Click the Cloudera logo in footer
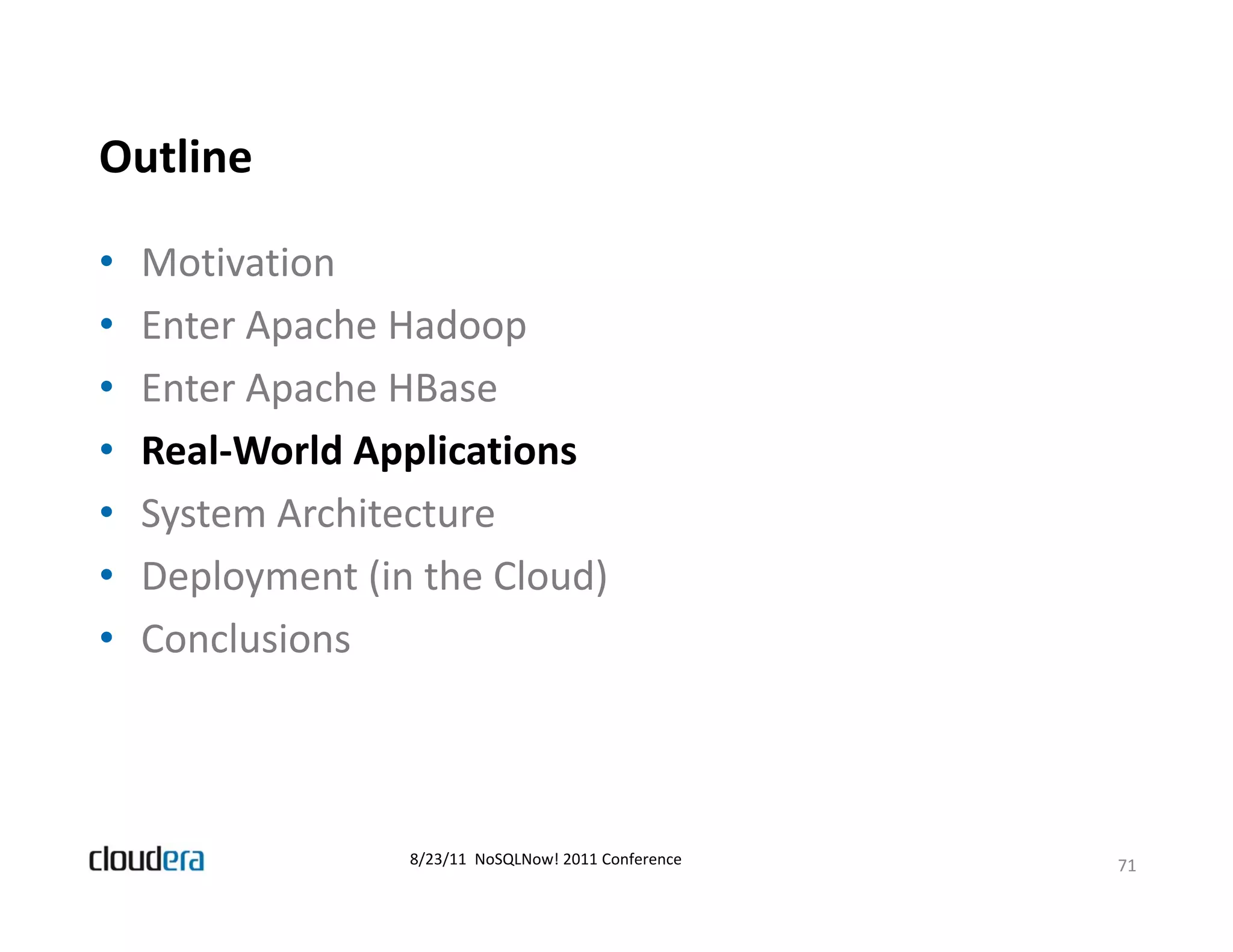The image size is (1233, 952). tap(146, 859)
